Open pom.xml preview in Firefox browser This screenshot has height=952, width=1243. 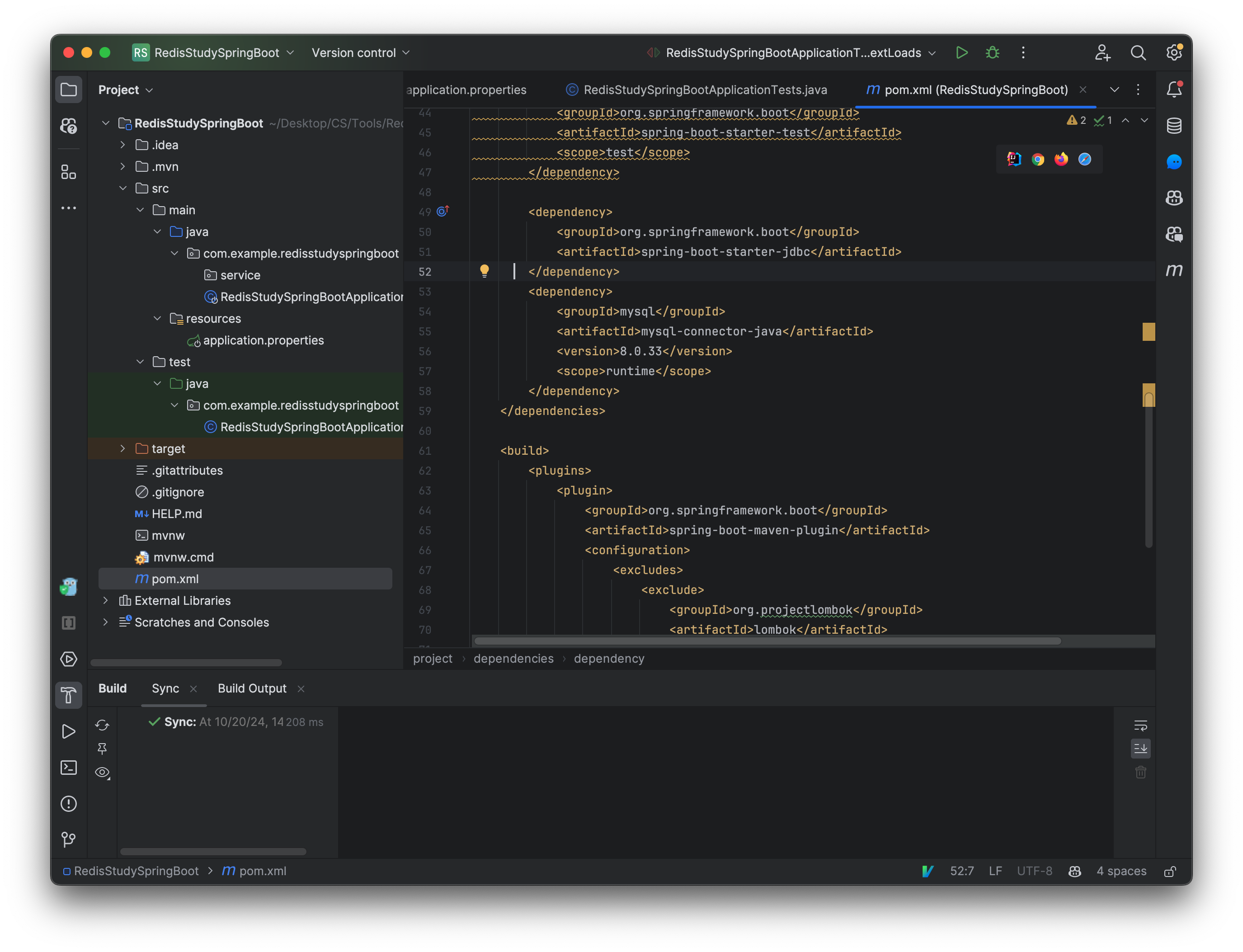pos(1061,160)
